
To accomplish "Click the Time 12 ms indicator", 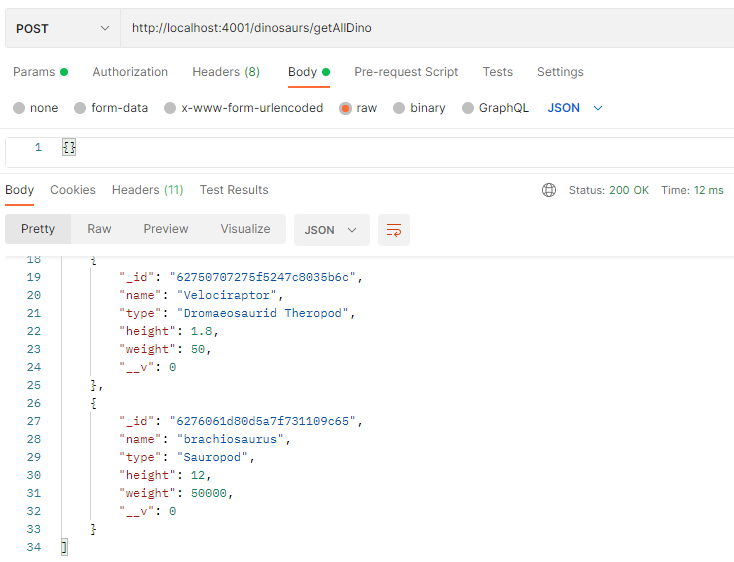I will pos(692,190).
